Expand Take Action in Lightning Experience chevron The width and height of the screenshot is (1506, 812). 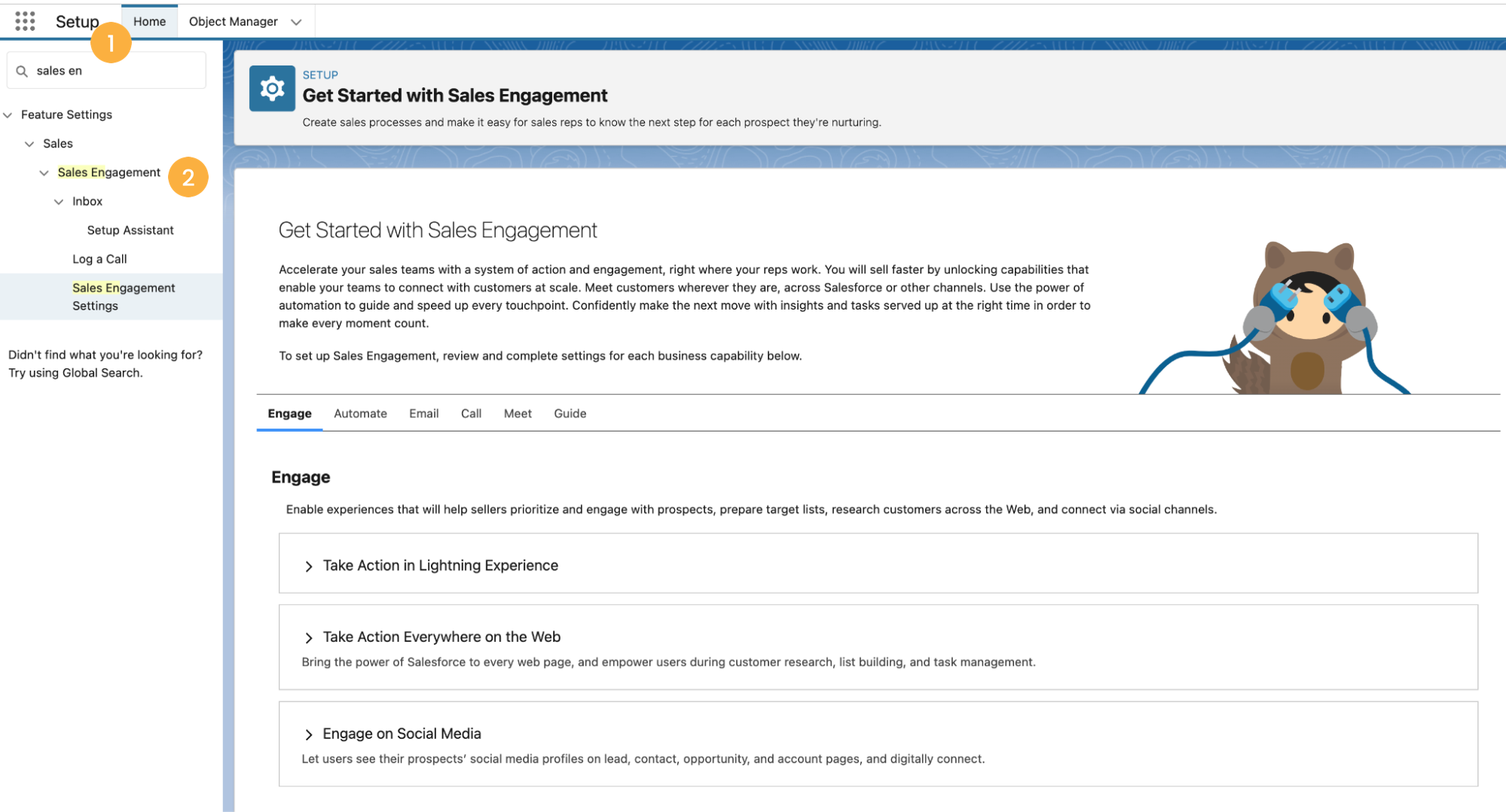pos(308,566)
